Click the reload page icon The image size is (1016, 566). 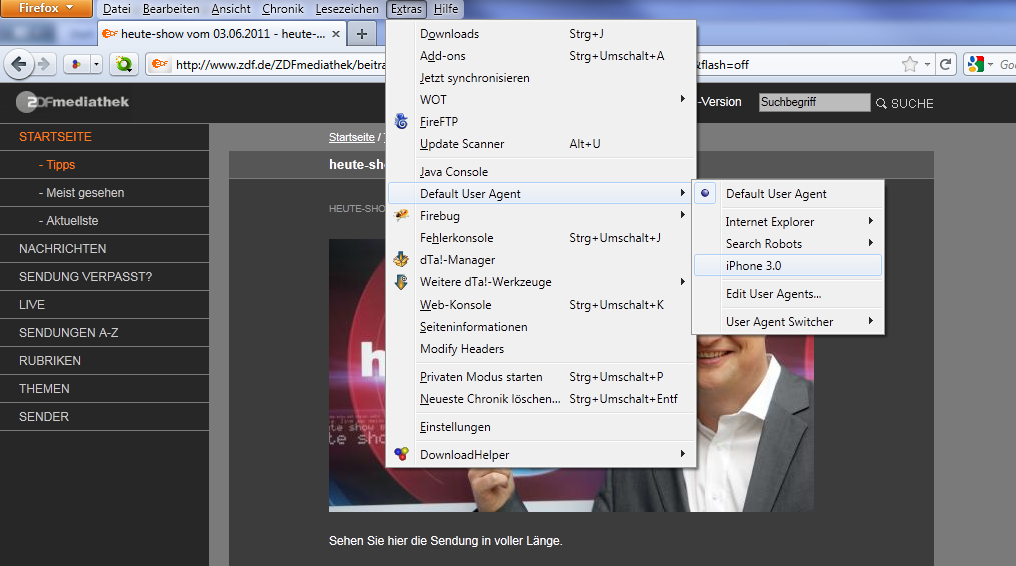945,64
